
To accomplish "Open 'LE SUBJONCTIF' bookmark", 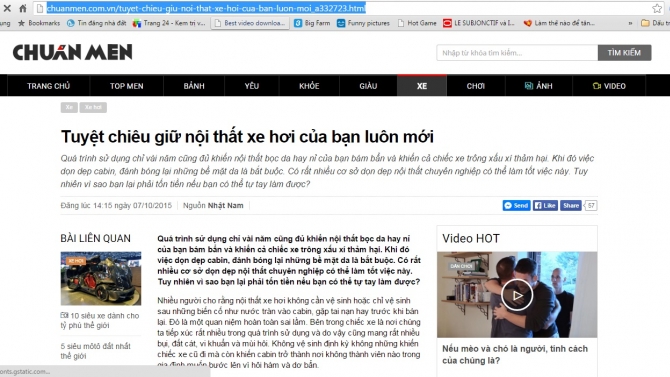I will click(x=479, y=23).
